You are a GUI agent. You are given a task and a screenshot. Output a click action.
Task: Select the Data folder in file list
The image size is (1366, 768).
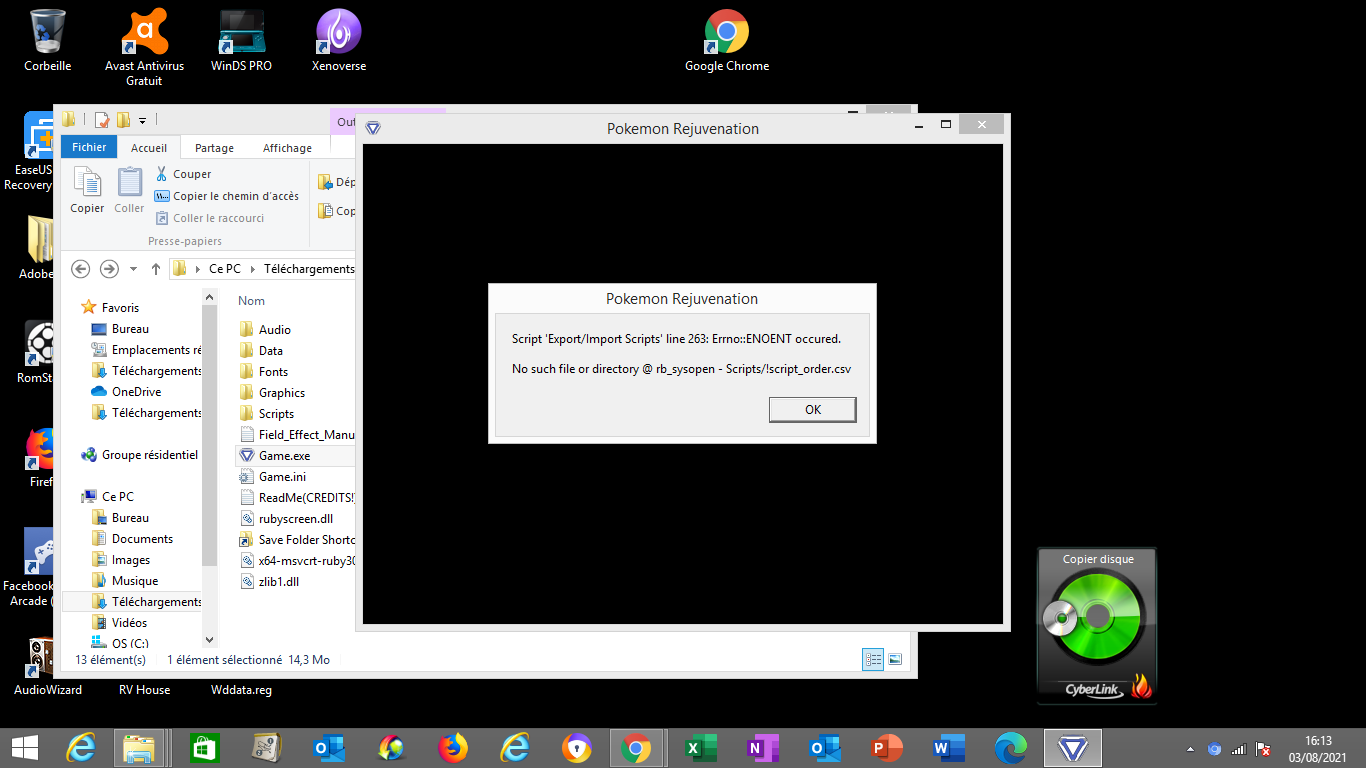pyautogui.click(x=261, y=351)
